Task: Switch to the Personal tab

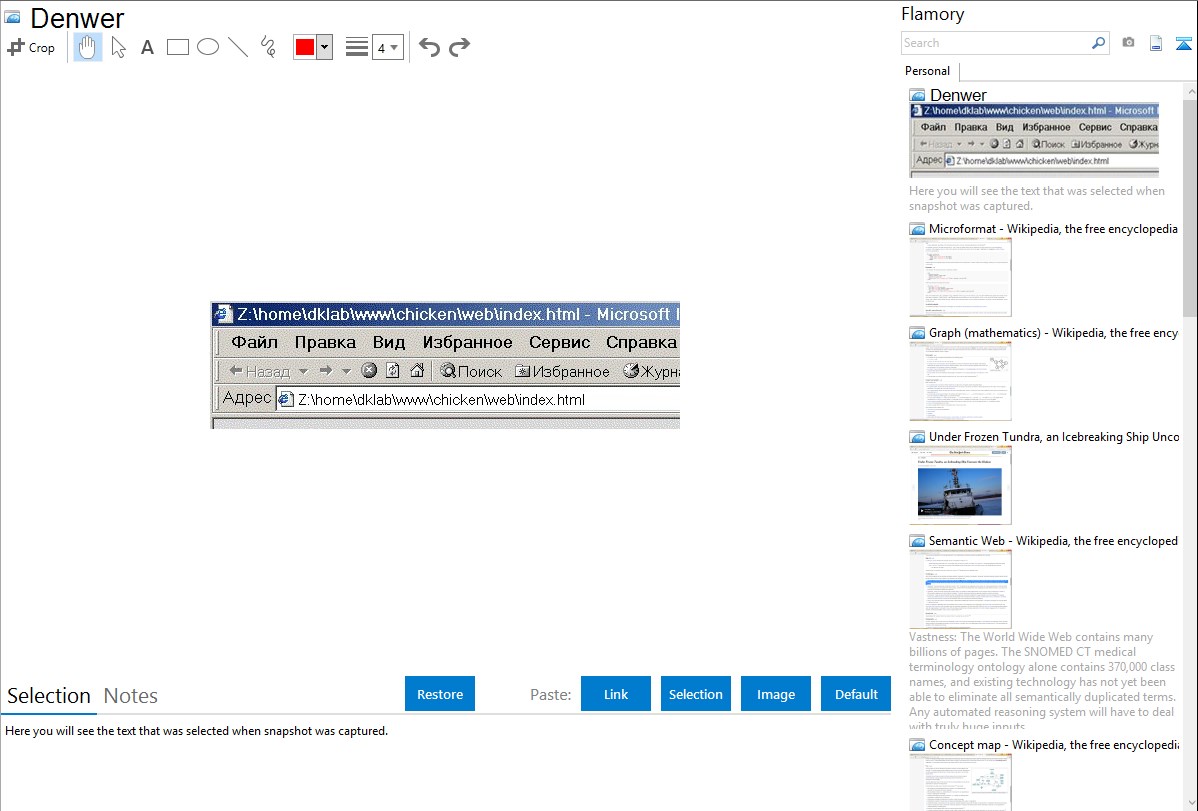Action: click(928, 71)
